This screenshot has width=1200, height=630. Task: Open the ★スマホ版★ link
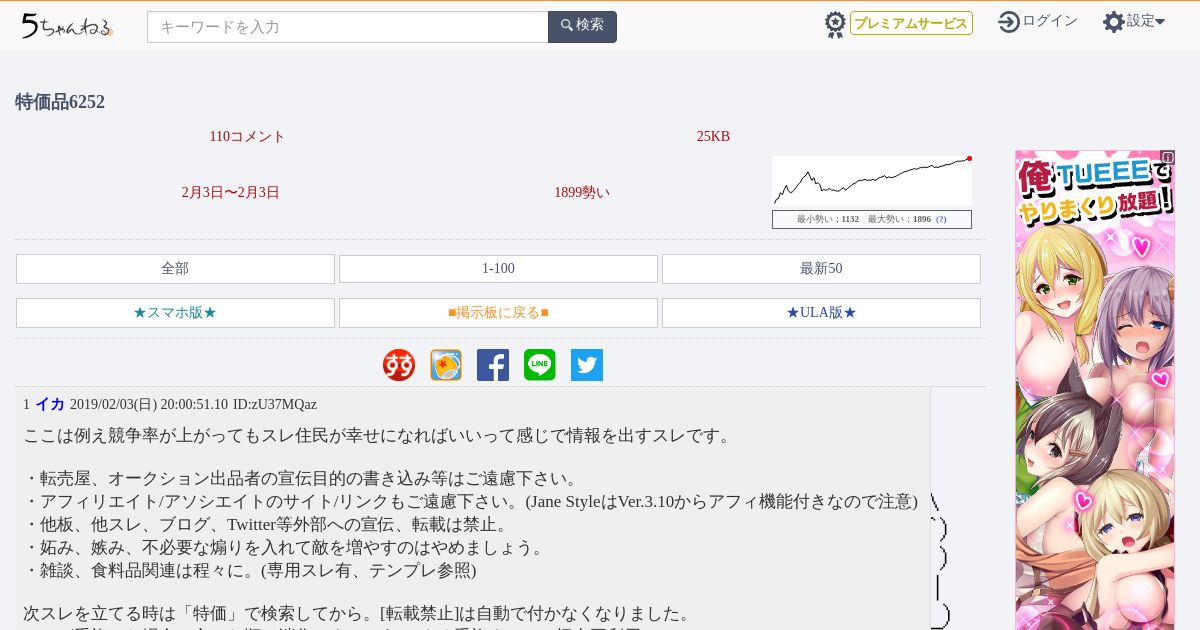point(175,313)
